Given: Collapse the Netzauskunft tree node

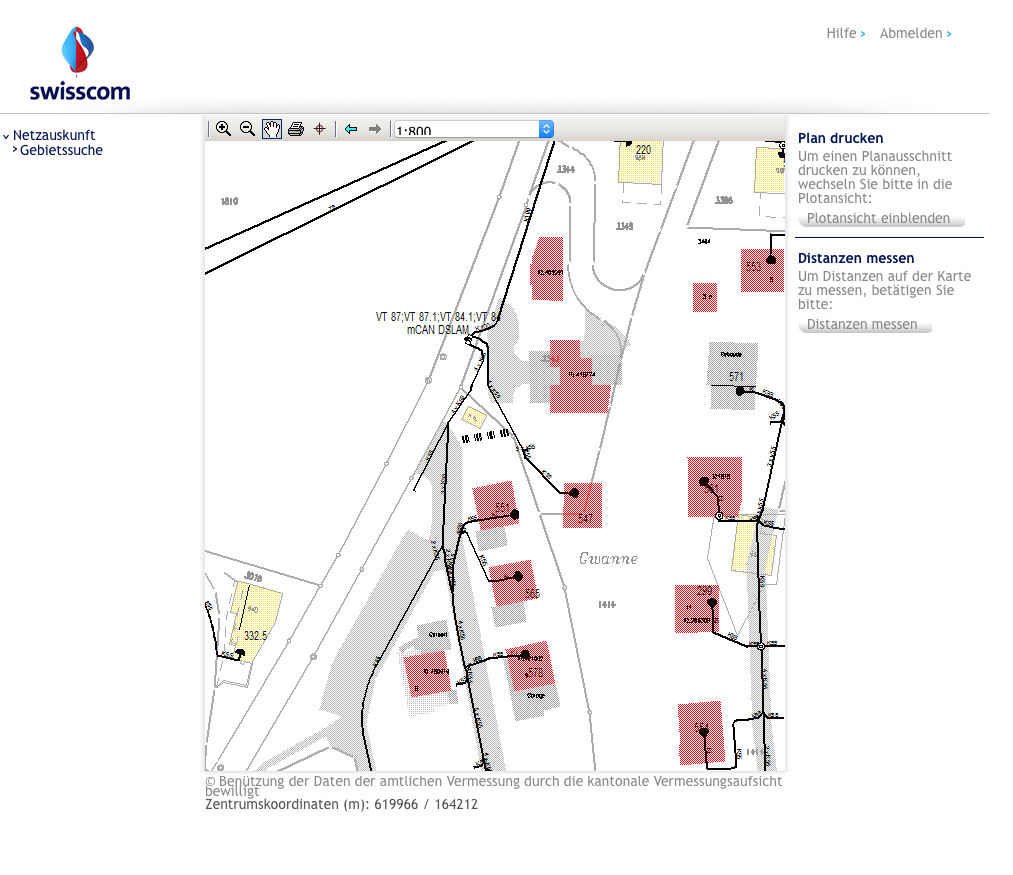Looking at the screenshot, I should click(6, 136).
